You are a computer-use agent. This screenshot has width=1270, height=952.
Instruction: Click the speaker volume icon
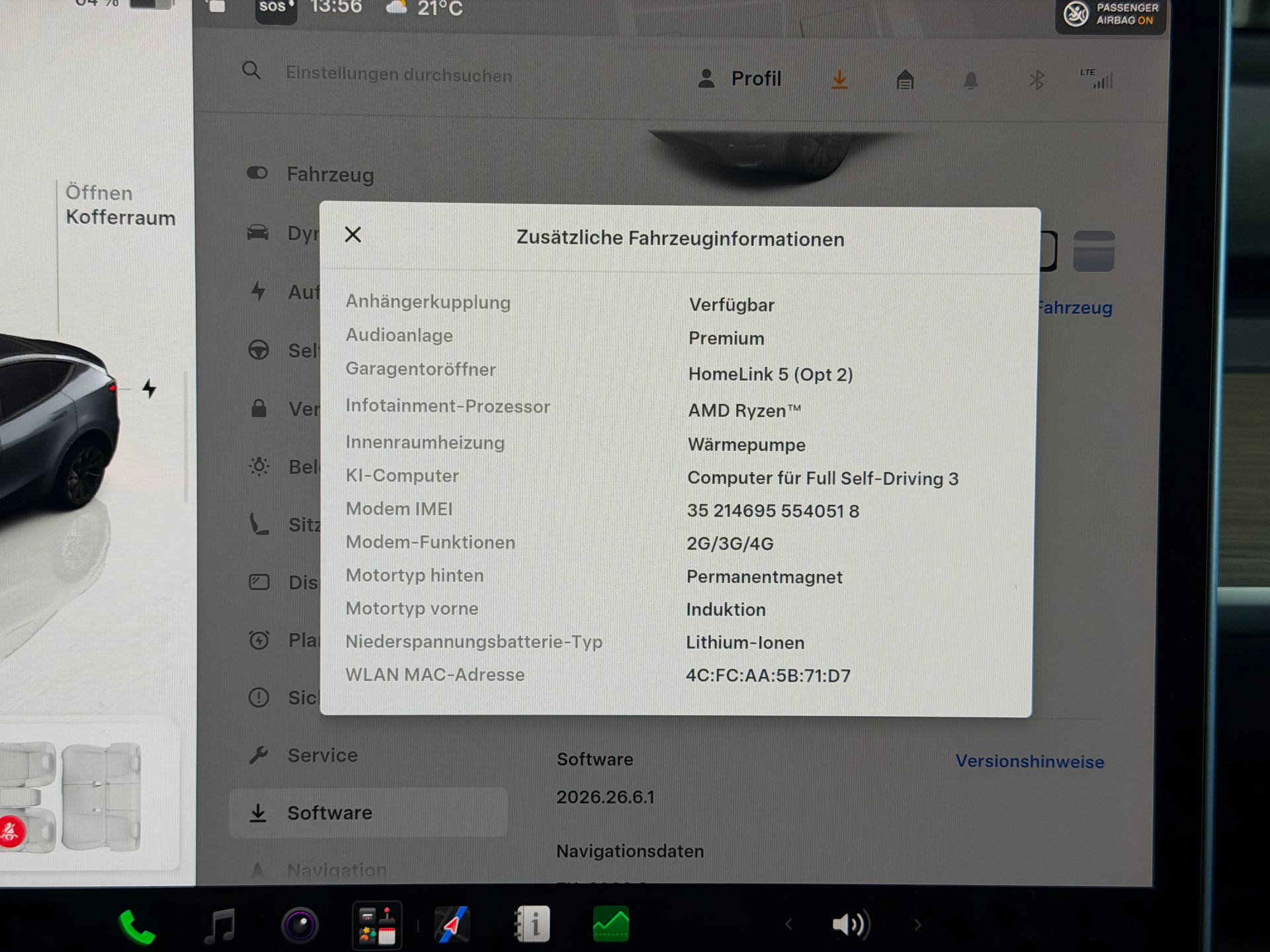click(x=851, y=924)
